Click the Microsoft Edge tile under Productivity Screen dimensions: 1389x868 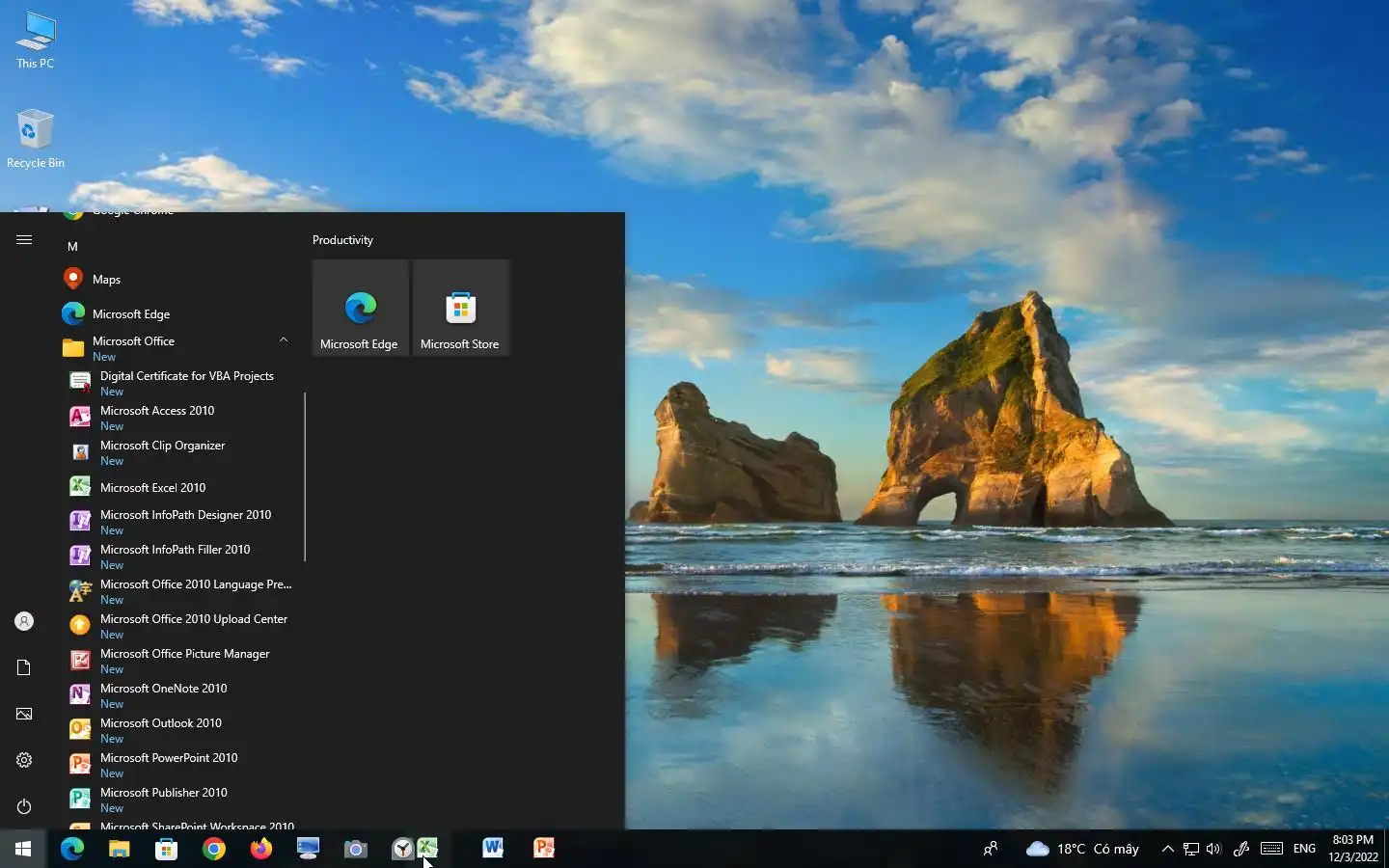(361, 308)
